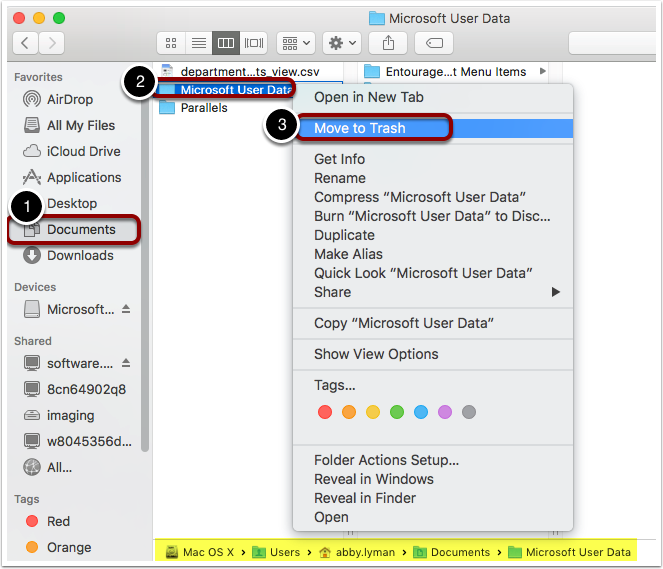
Task: Select shared computer w8045356d
Action: click(x=89, y=441)
